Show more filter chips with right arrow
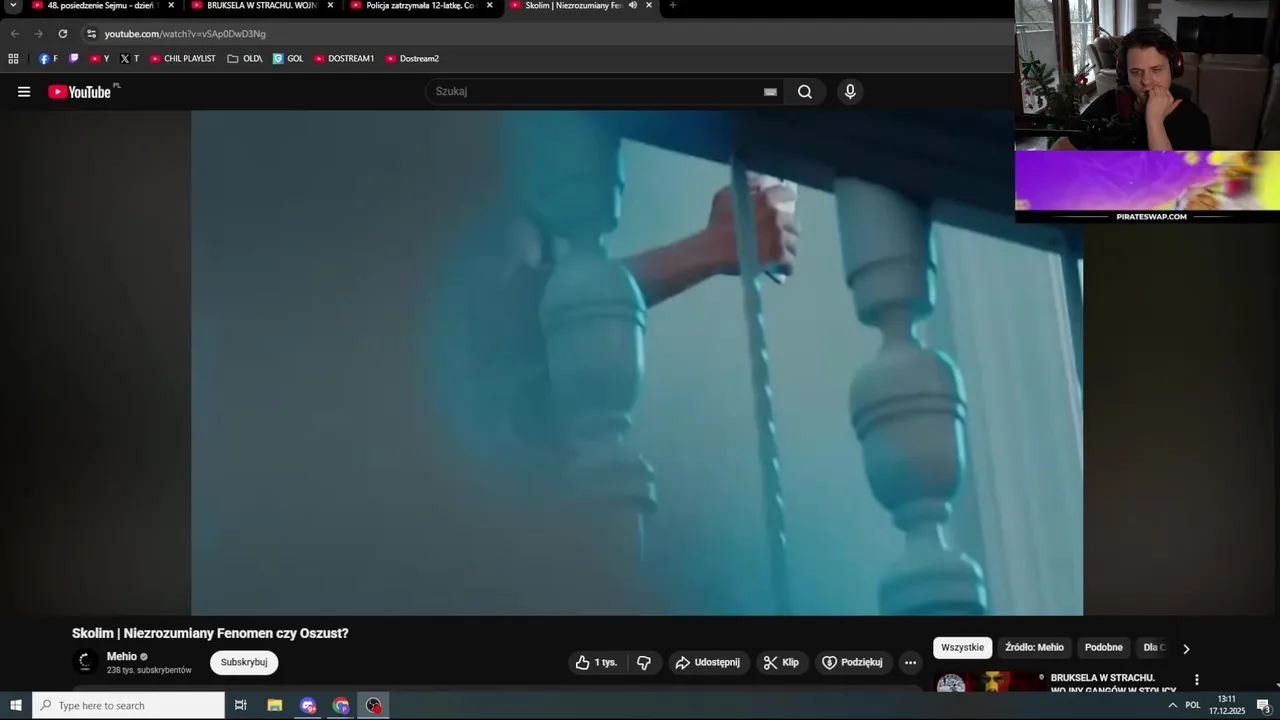The height and width of the screenshot is (720, 1280). point(1186,649)
